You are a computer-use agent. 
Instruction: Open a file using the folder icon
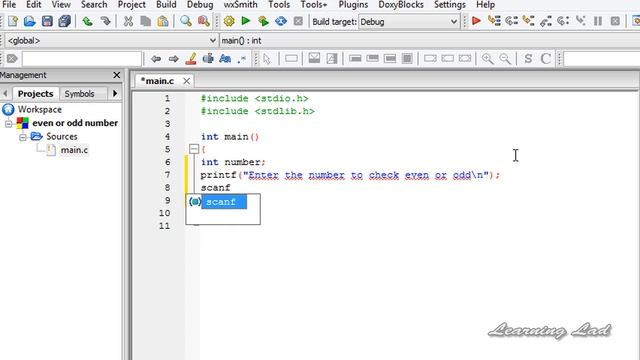pos(29,21)
